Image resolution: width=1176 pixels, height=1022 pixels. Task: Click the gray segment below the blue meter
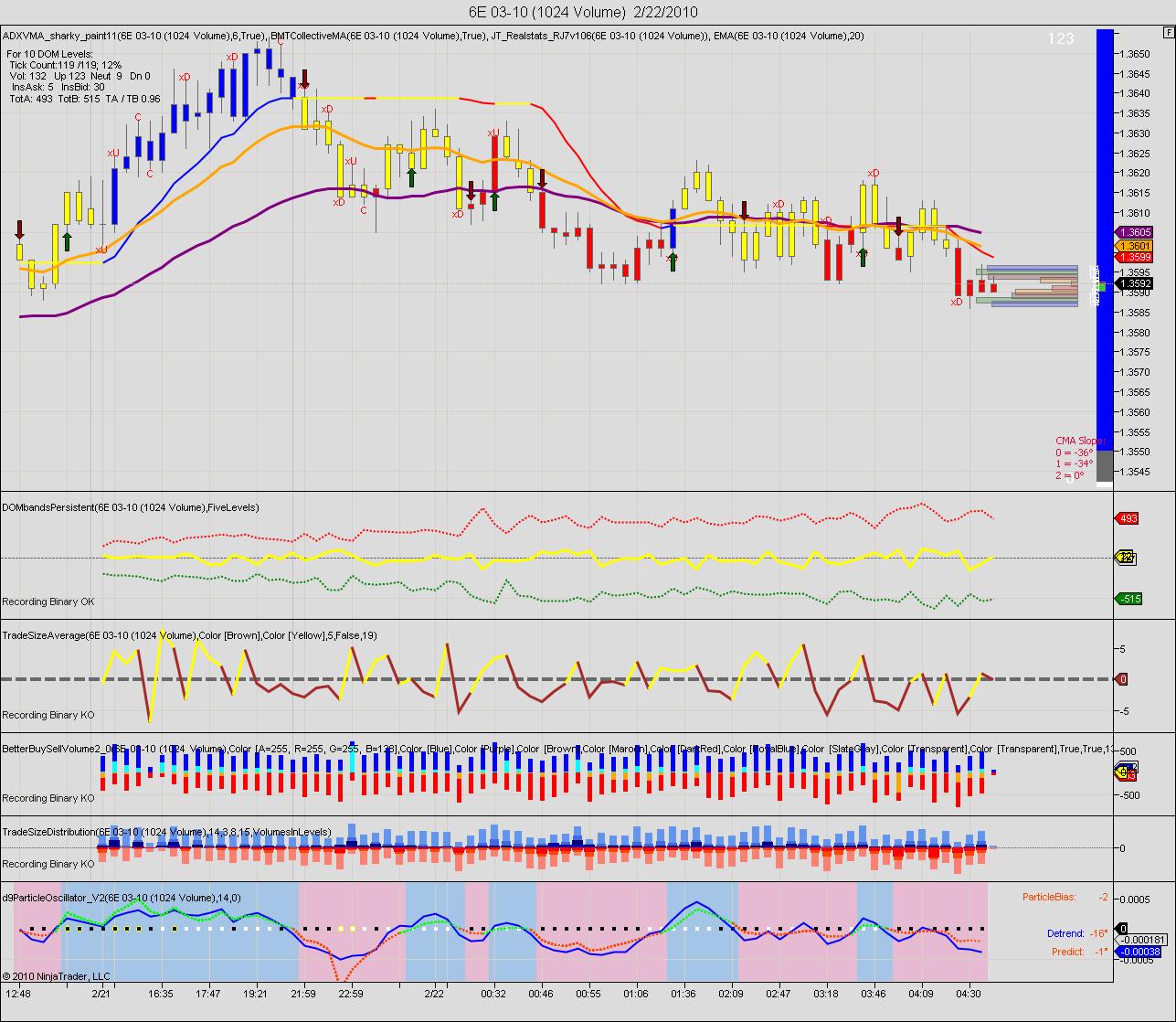click(1105, 465)
